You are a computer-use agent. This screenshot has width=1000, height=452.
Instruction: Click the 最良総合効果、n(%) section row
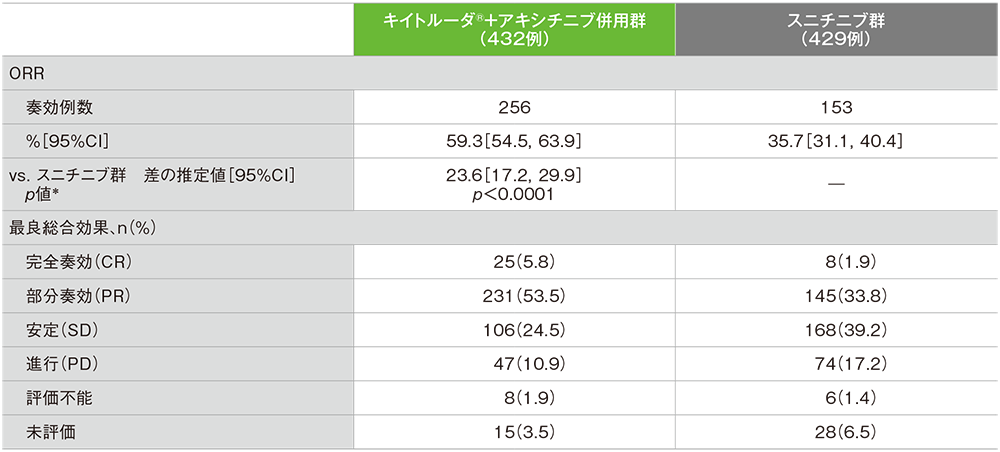[x=500, y=228]
